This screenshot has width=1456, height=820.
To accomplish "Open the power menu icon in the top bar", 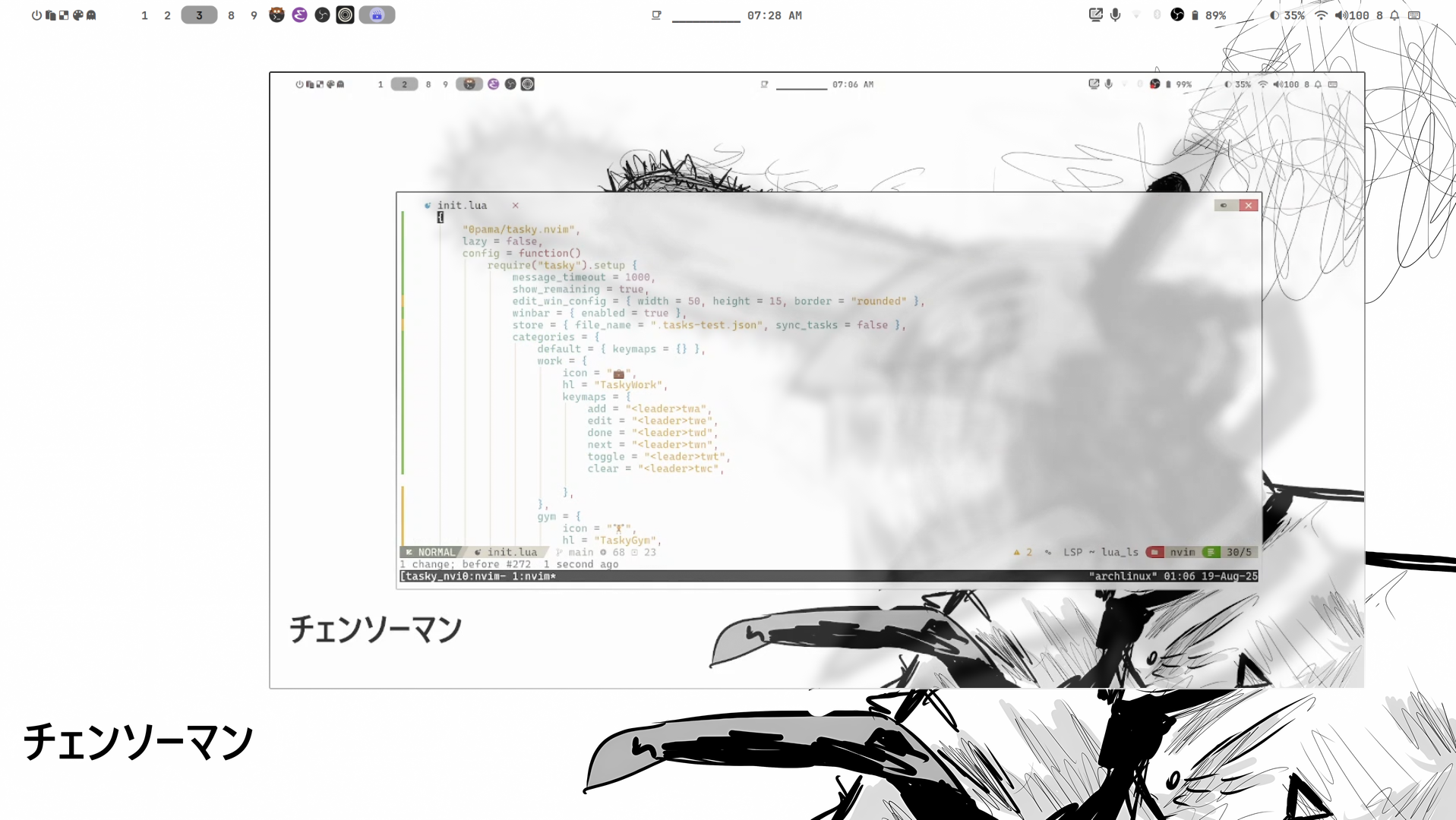I will (x=36, y=15).
